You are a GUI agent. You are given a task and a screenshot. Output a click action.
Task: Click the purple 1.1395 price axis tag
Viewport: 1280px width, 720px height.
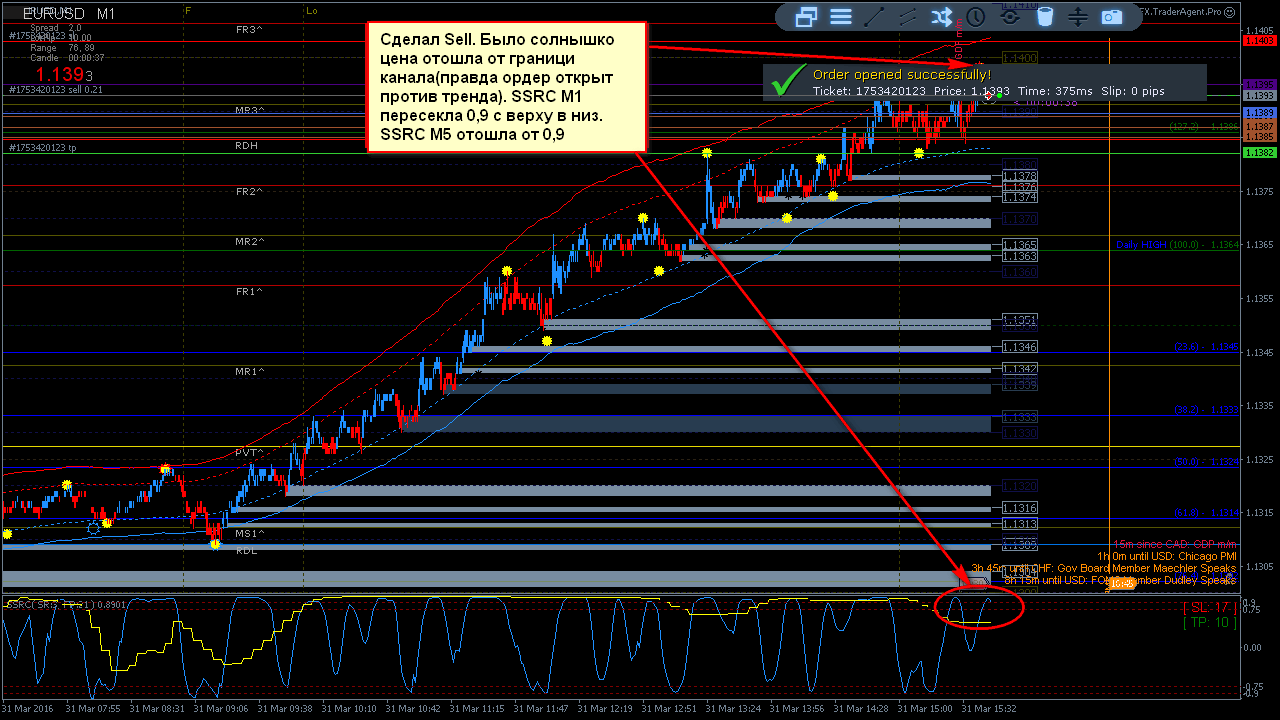click(1259, 85)
